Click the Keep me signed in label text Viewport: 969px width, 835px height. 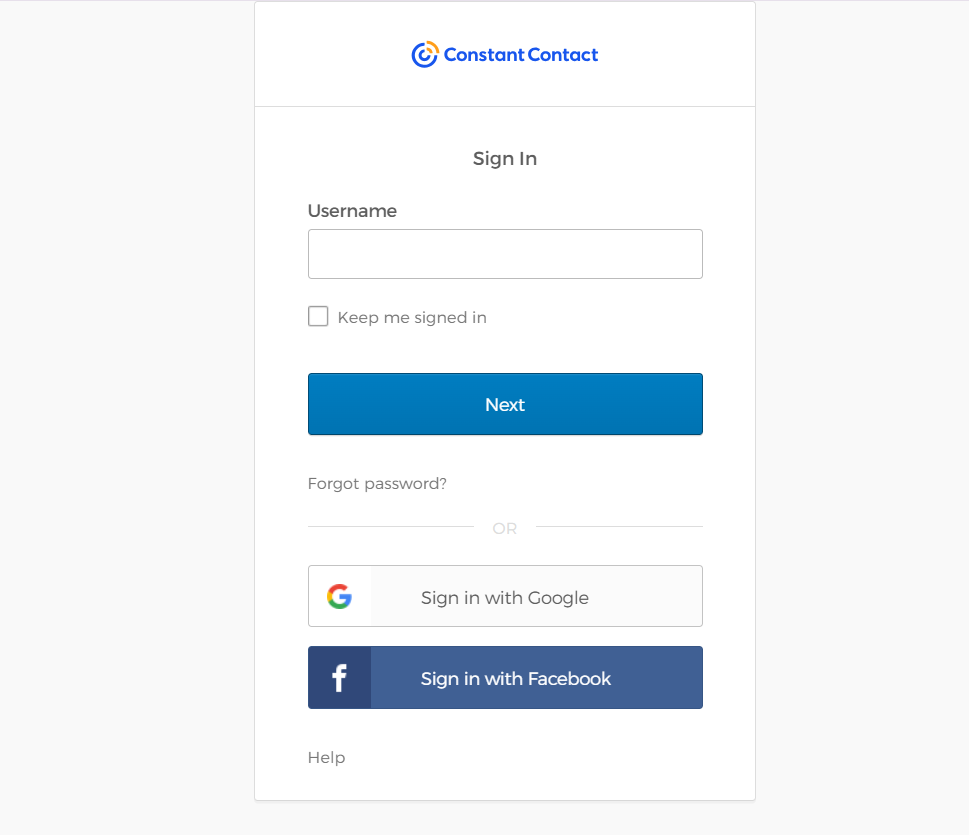412,318
